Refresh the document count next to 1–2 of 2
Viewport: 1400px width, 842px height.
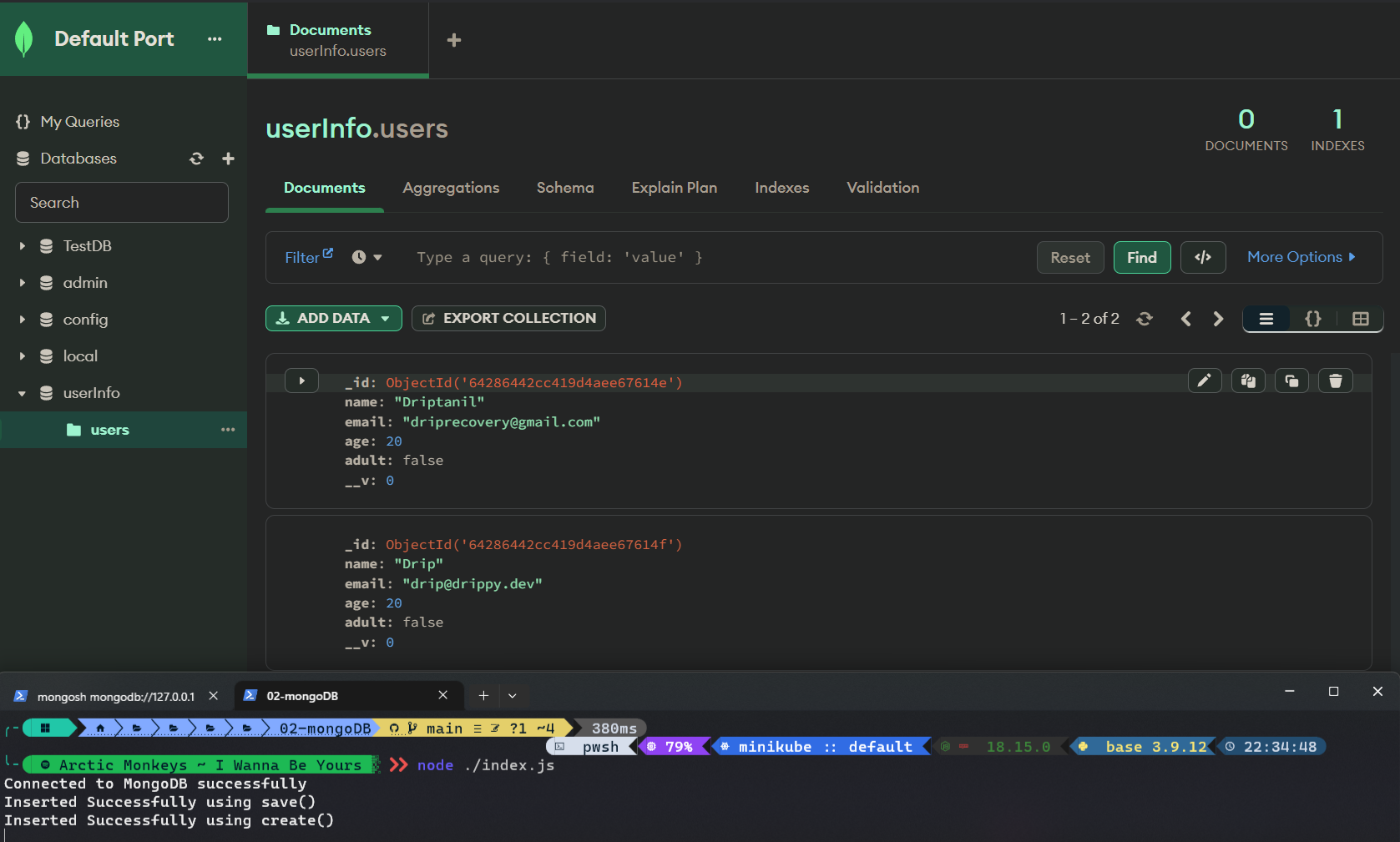tap(1145, 319)
